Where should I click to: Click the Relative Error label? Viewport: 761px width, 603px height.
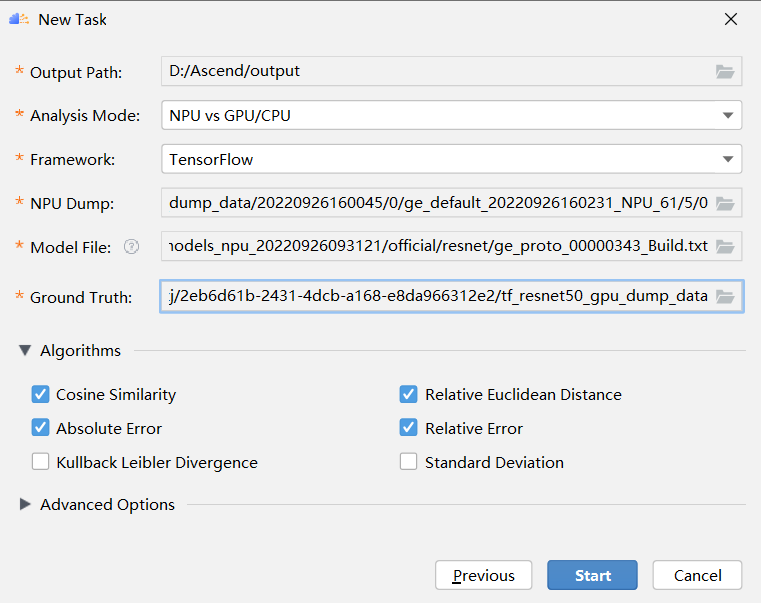[x=474, y=429]
